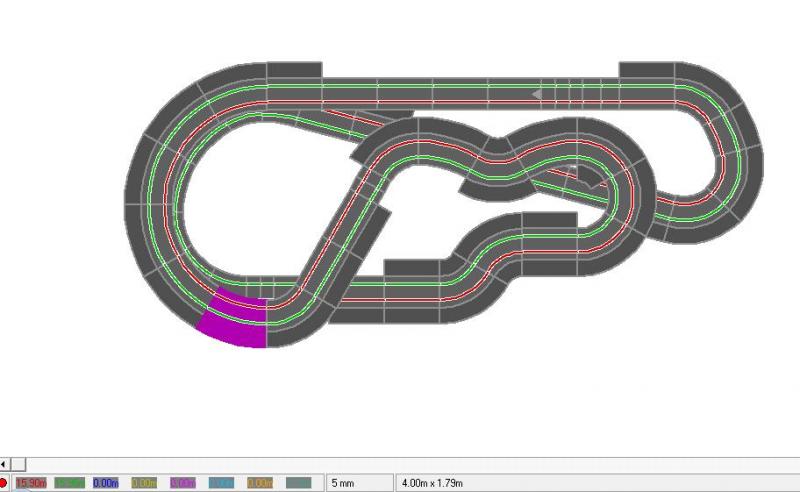Click the horizontal scrollbar thumb
This screenshot has height=492, width=800.
18,464
